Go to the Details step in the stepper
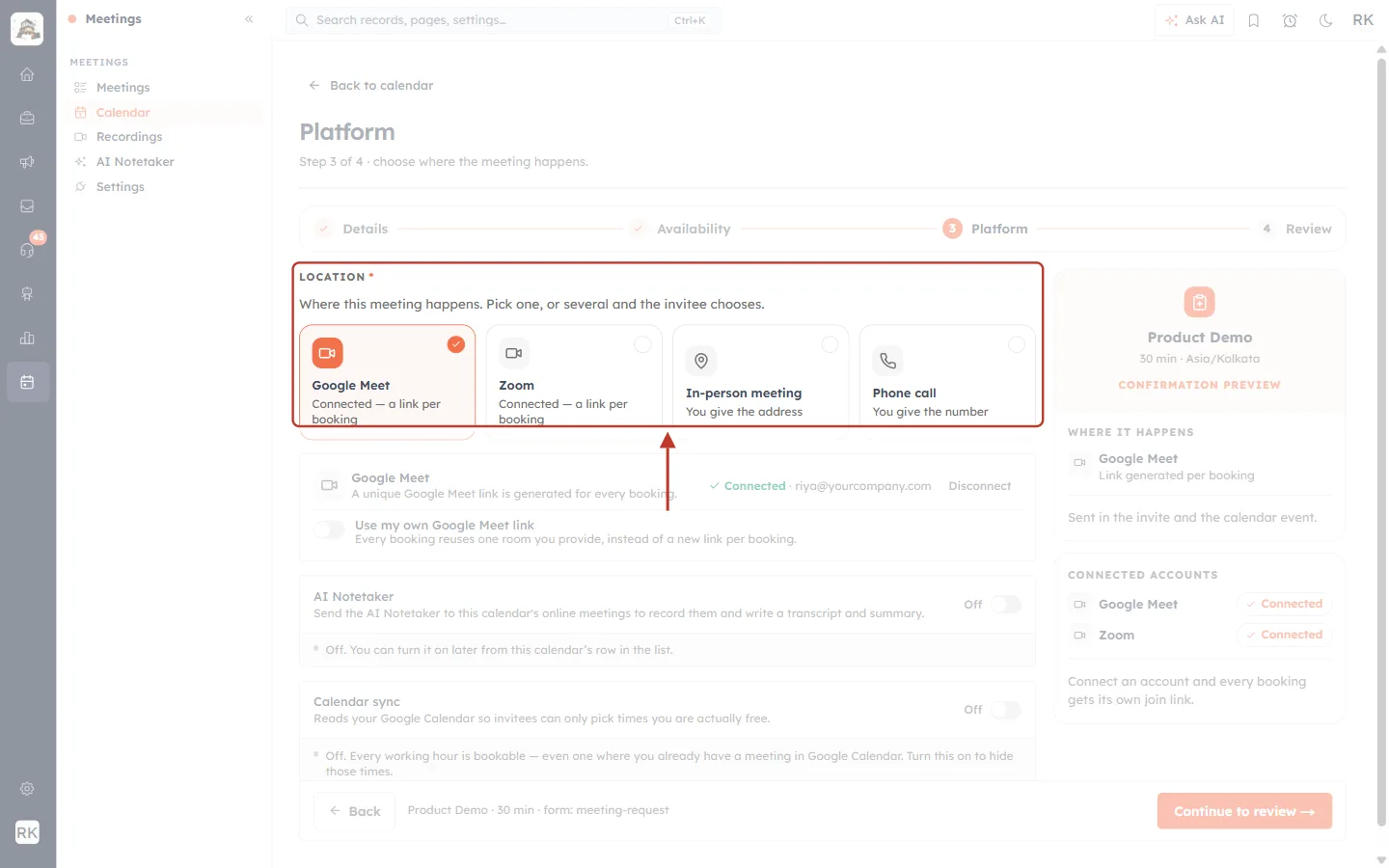 (x=353, y=229)
